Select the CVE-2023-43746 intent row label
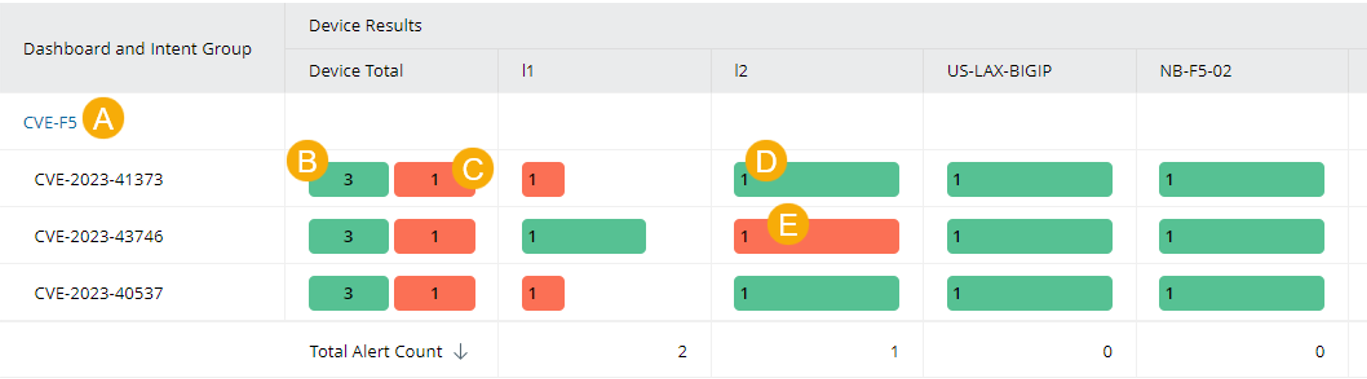Viewport: 1367px width, 379px height. (98, 237)
